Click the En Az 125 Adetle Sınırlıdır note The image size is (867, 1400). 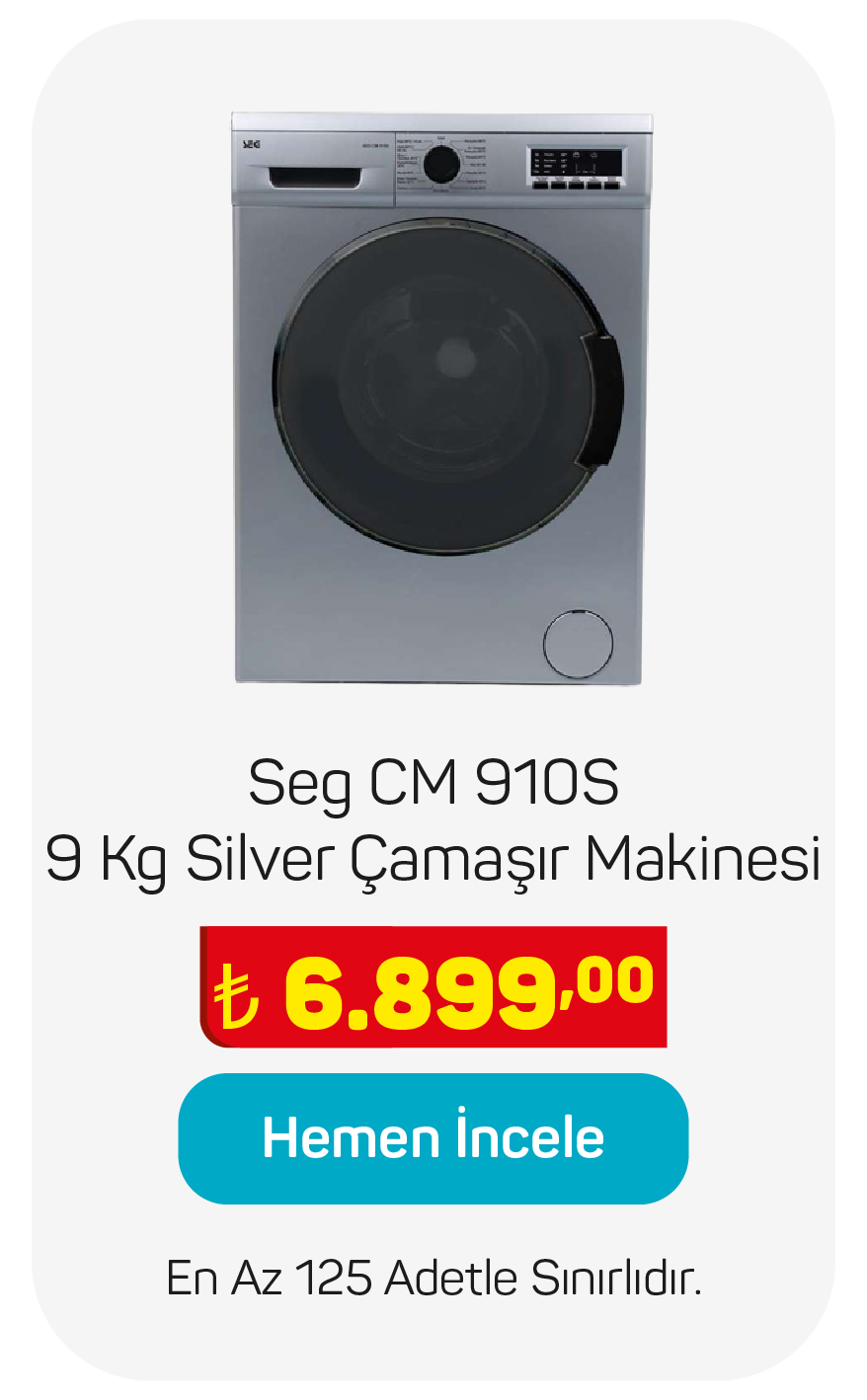tap(433, 1278)
